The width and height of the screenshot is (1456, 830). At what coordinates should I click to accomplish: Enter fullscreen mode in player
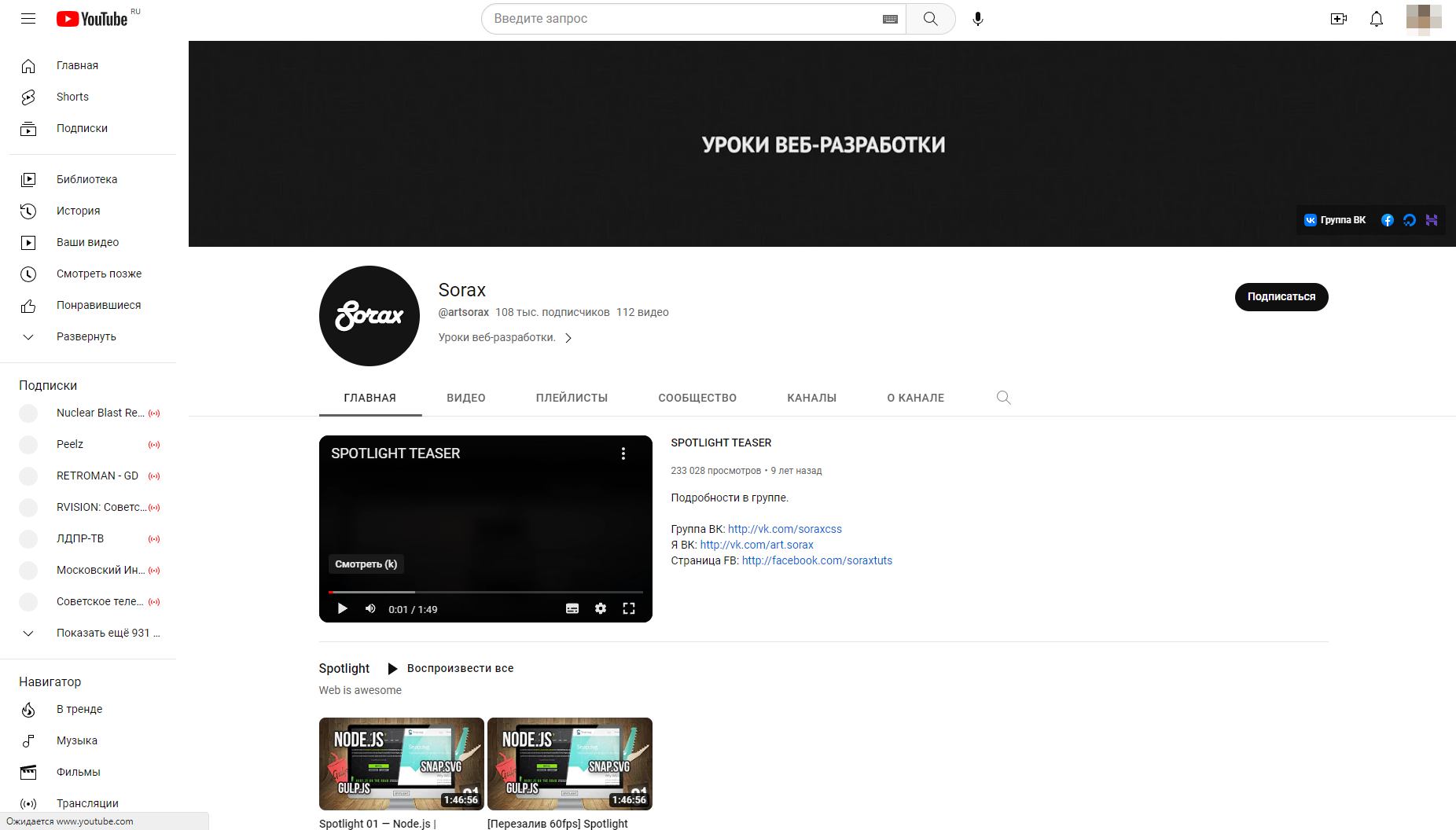pyautogui.click(x=629, y=608)
